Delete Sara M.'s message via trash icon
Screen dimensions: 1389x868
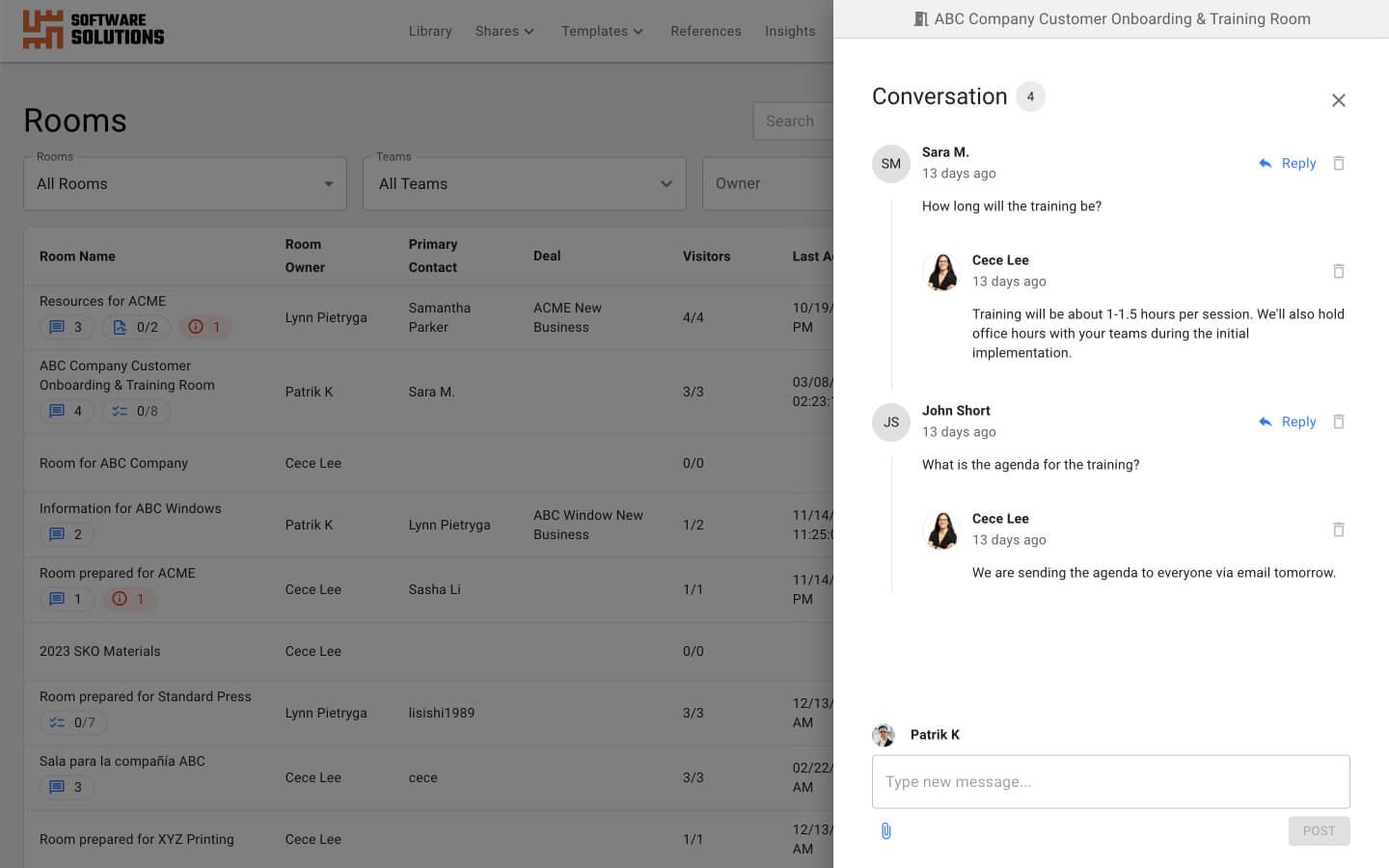1339,163
